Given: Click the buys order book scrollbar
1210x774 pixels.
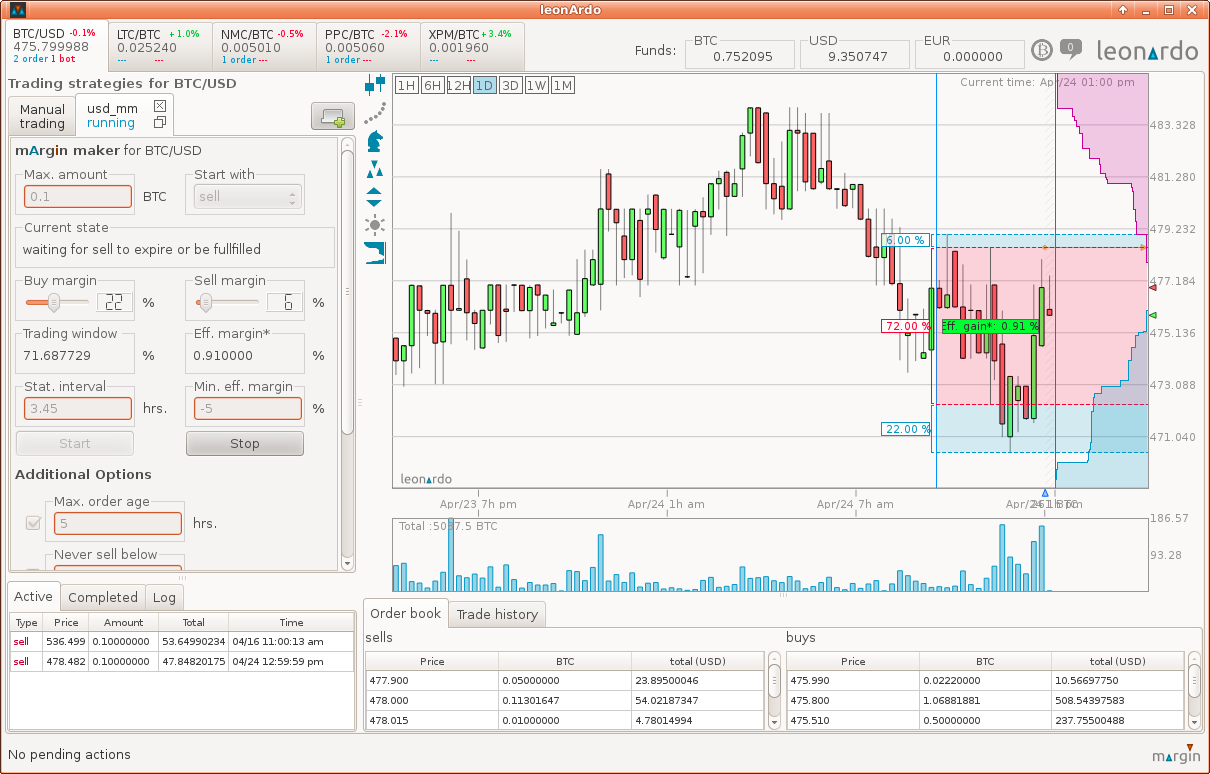Looking at the screenshot, I should (x=1194, y=690).
